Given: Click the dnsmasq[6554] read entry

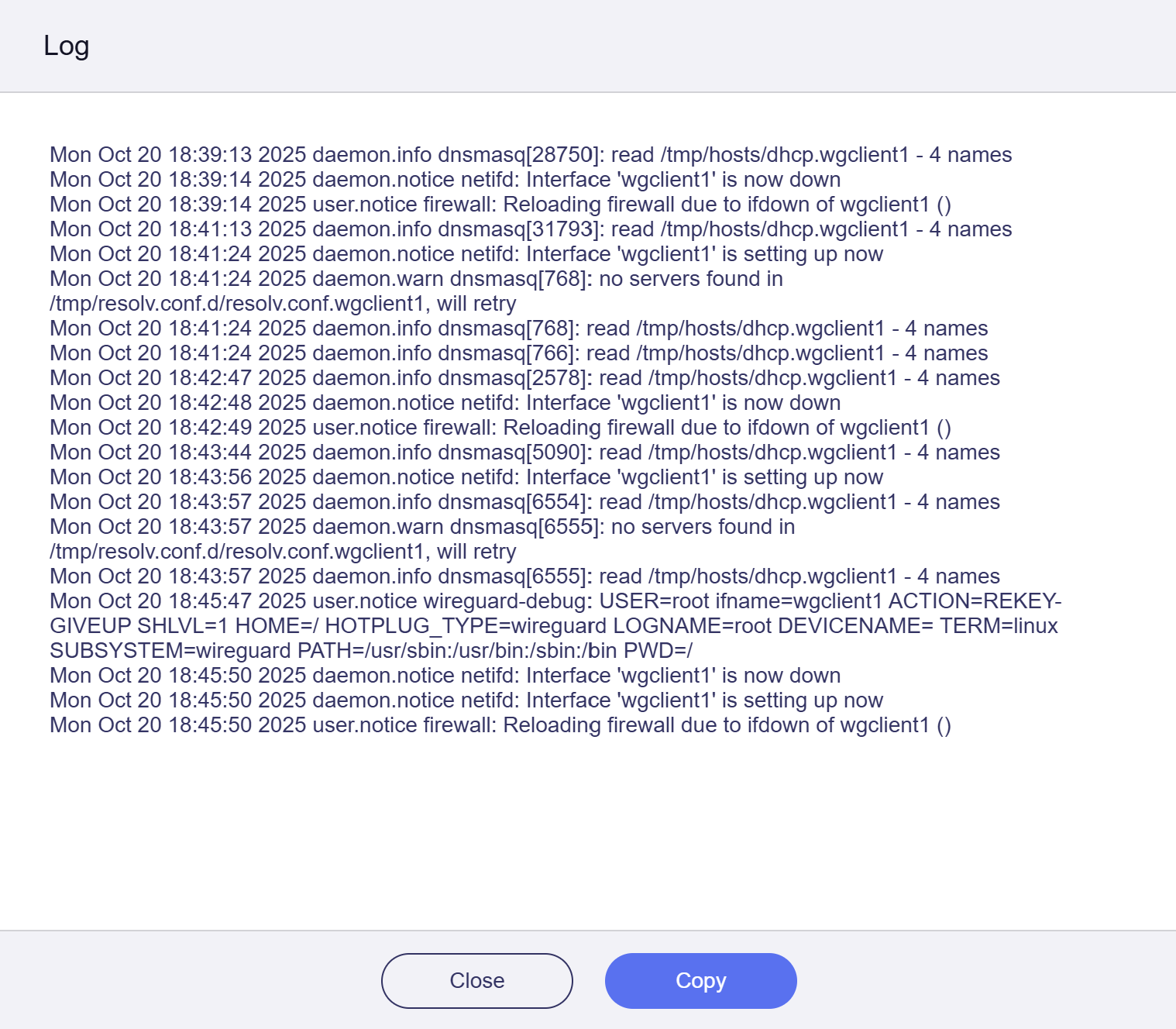Looking at the screenshot, I should click(524, 502).
